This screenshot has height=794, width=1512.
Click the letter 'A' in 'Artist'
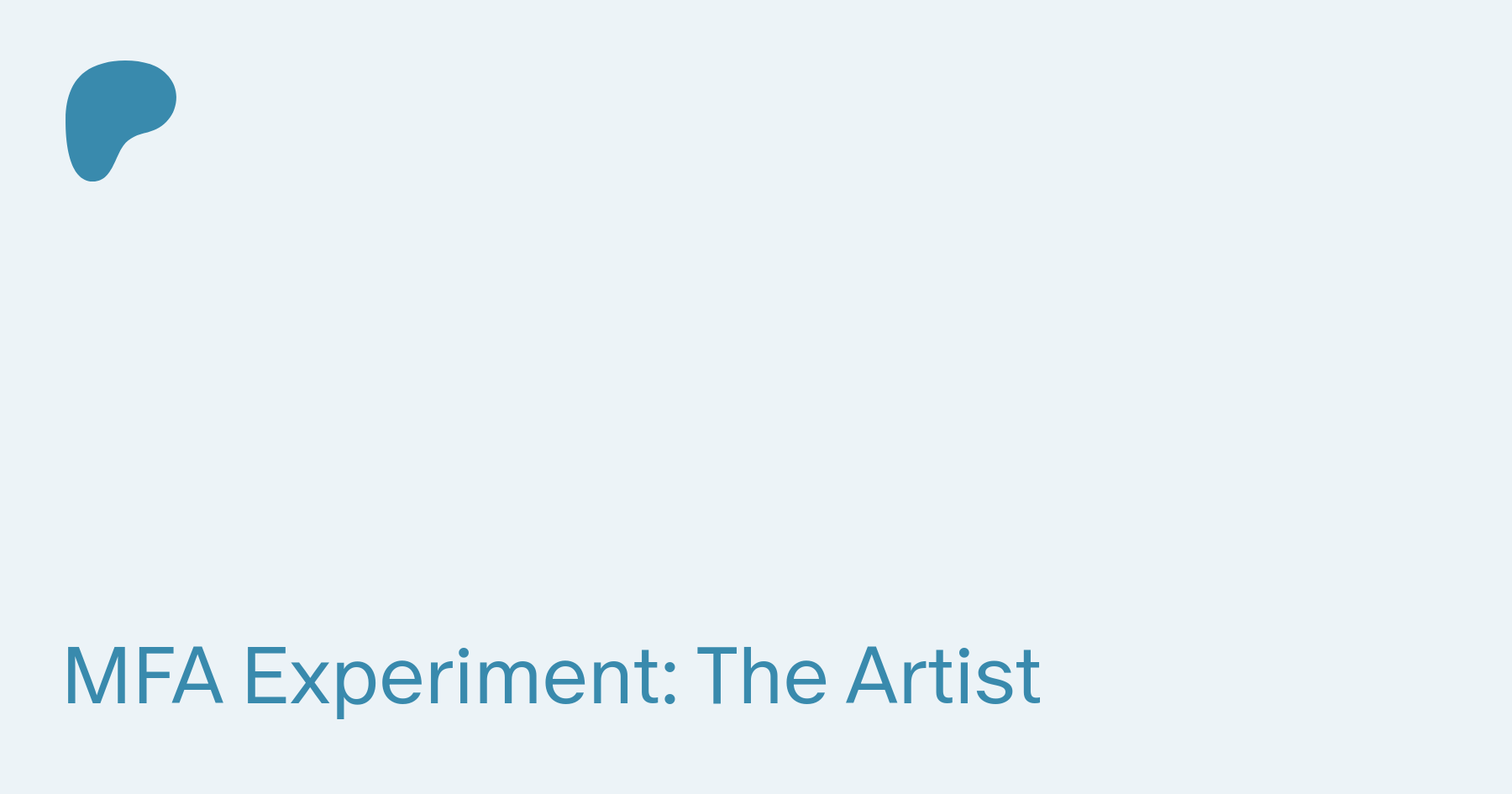(x=874, y=676)
